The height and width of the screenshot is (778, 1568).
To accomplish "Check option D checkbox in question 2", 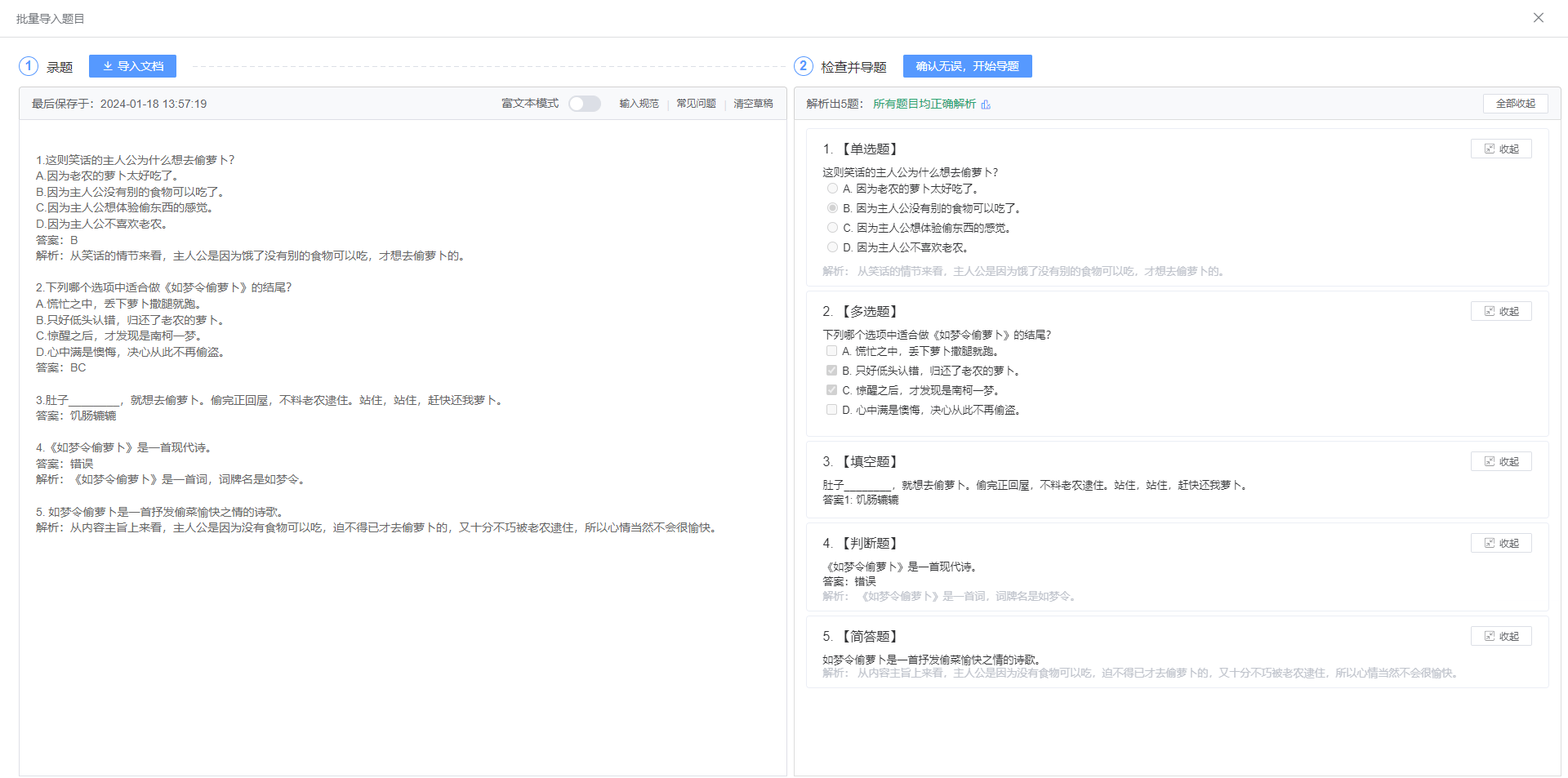I will pos(831,410).
